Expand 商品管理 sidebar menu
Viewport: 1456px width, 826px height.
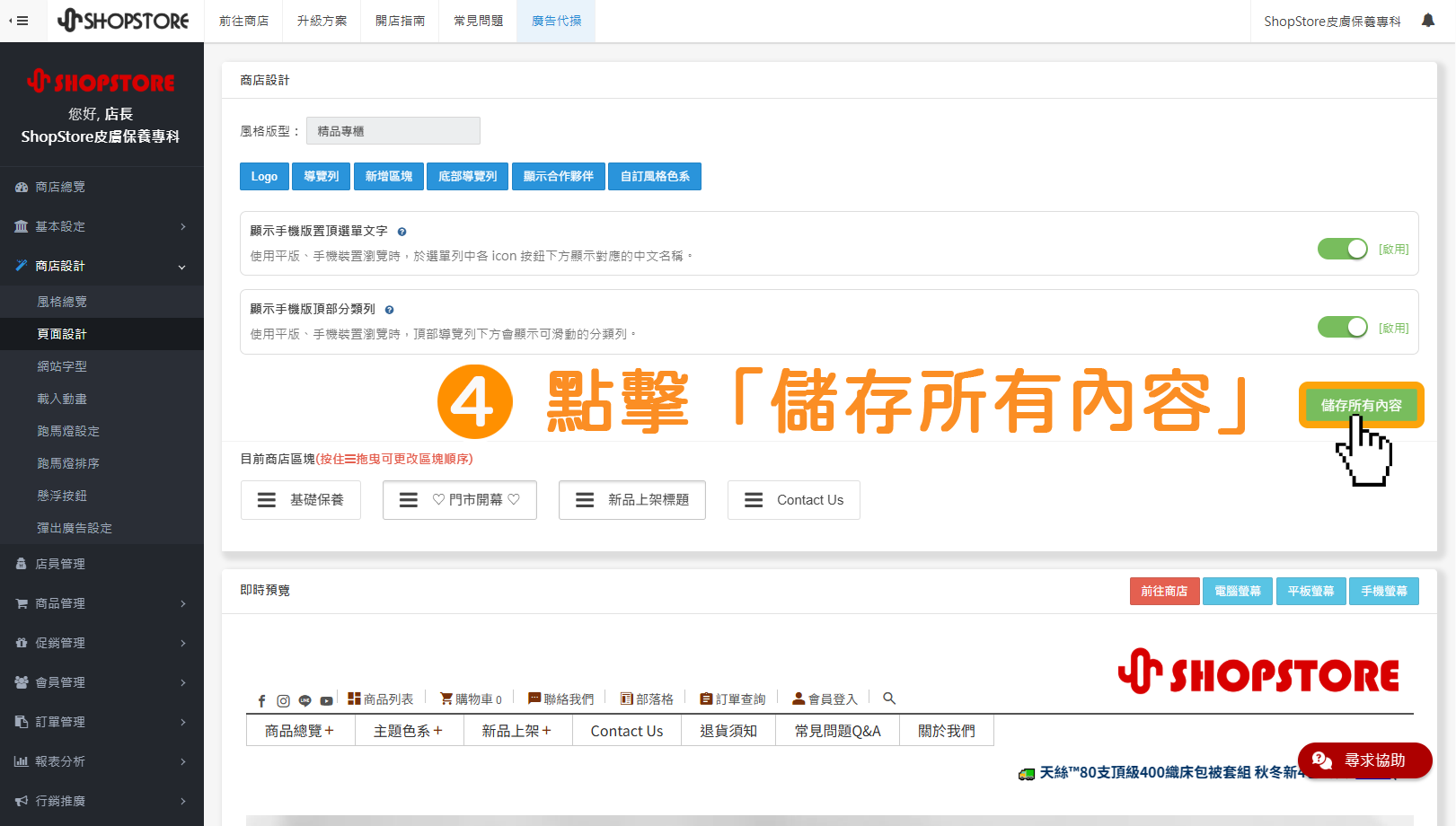pos(101,603)
